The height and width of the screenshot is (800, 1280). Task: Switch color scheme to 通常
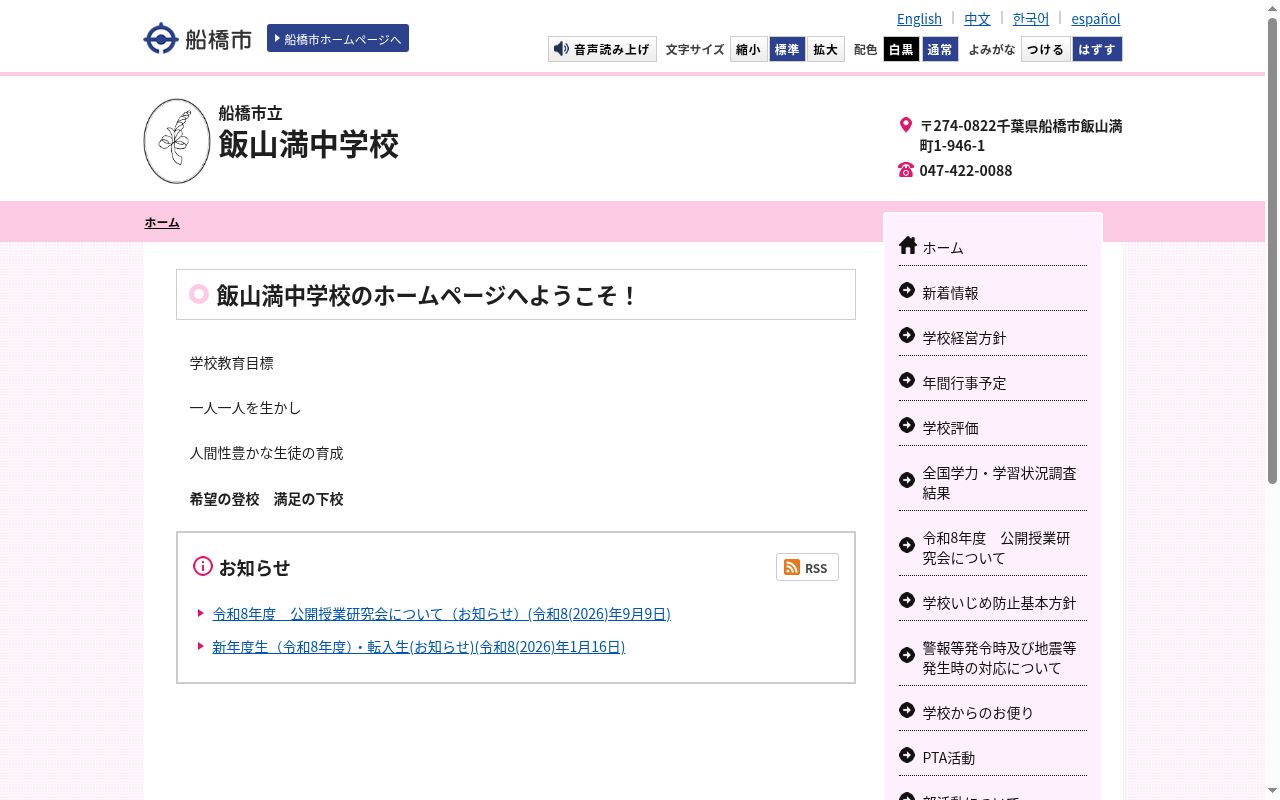pos(940,49)
